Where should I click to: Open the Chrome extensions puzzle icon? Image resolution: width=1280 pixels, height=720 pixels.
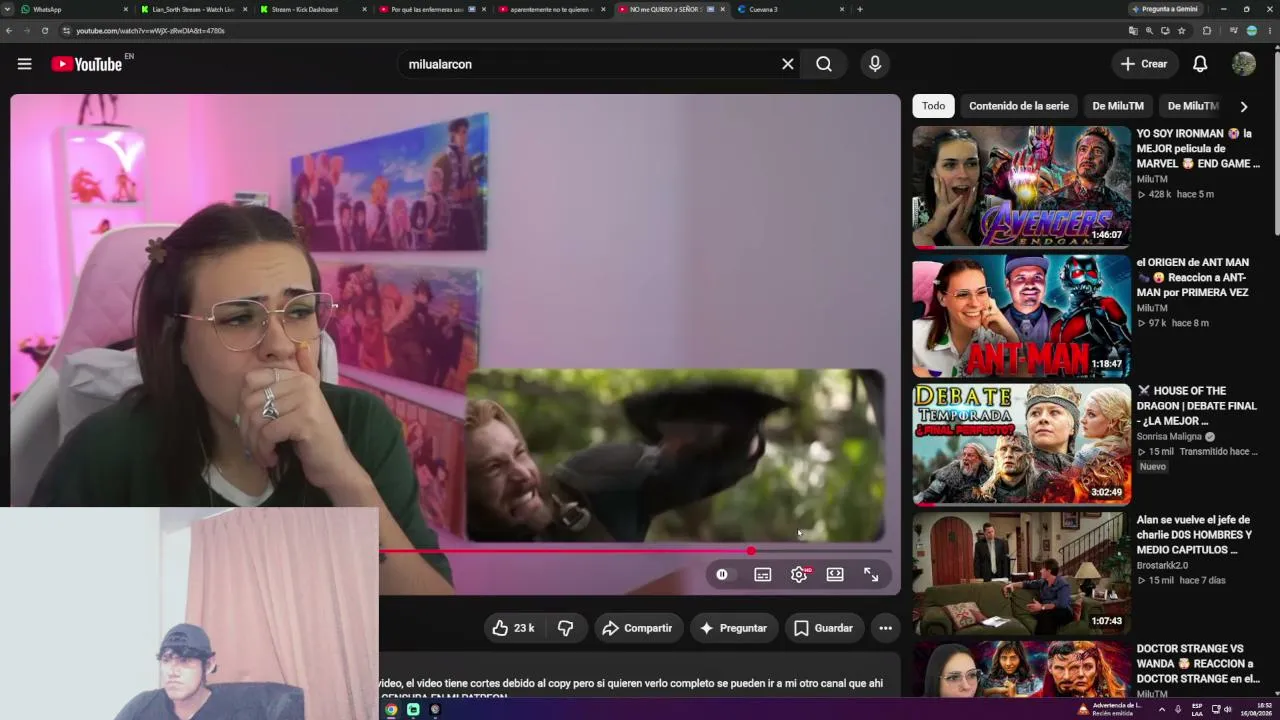tap(1207, 31)
